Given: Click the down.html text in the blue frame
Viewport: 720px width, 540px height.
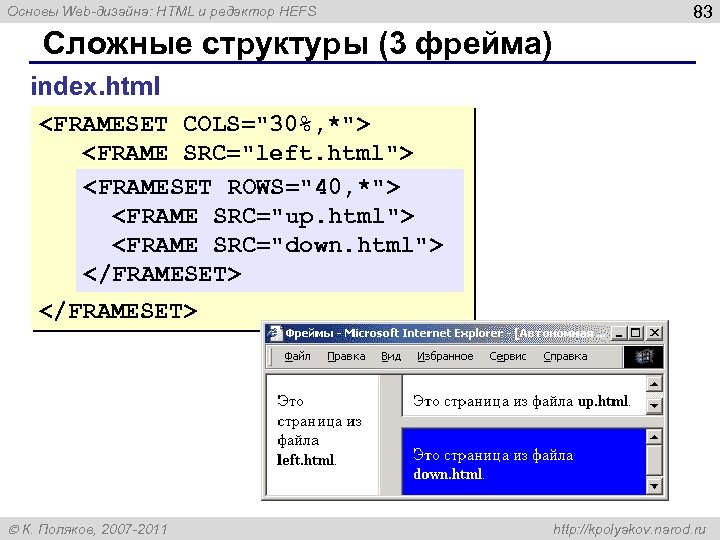Looking at the screenshot, I should click(448, 474).
